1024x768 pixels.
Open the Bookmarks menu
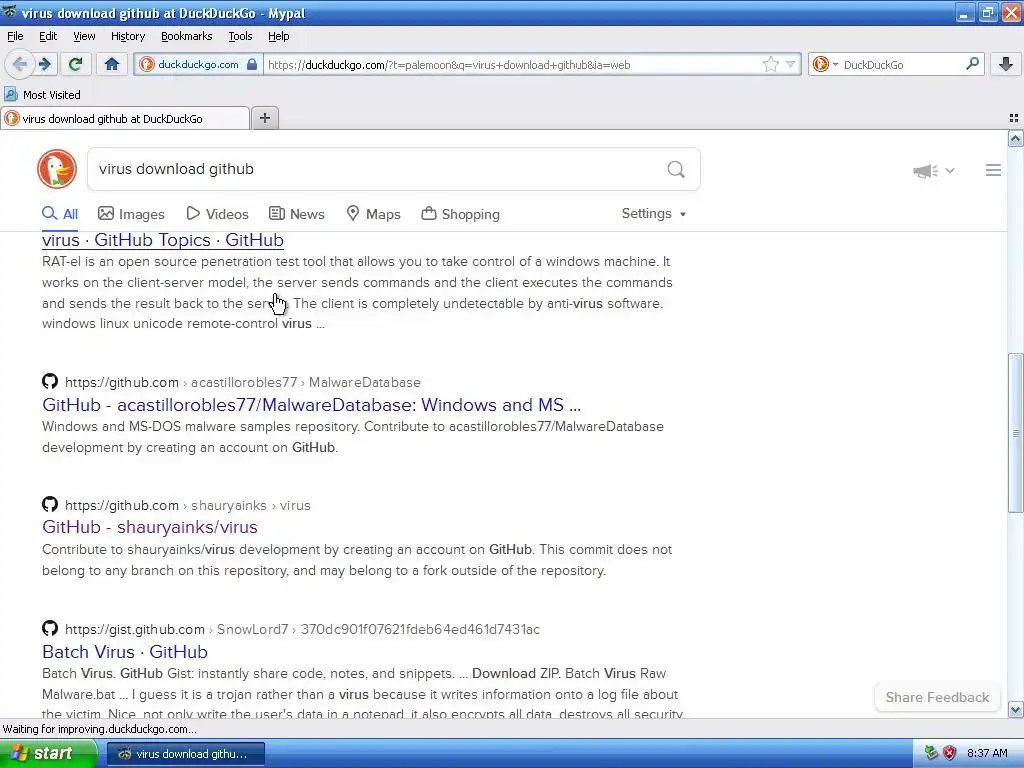(186, 36)
